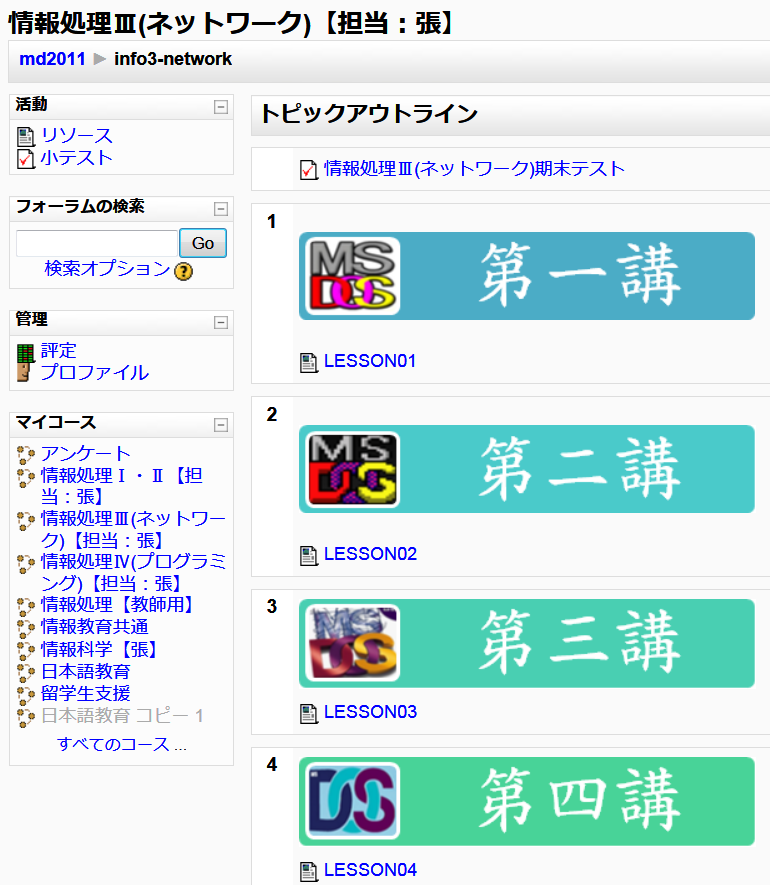This screenshot has width=770, height=885.
Task: Collapse the 活動 block
Action: pyautogui.click(x=221, y=107)
